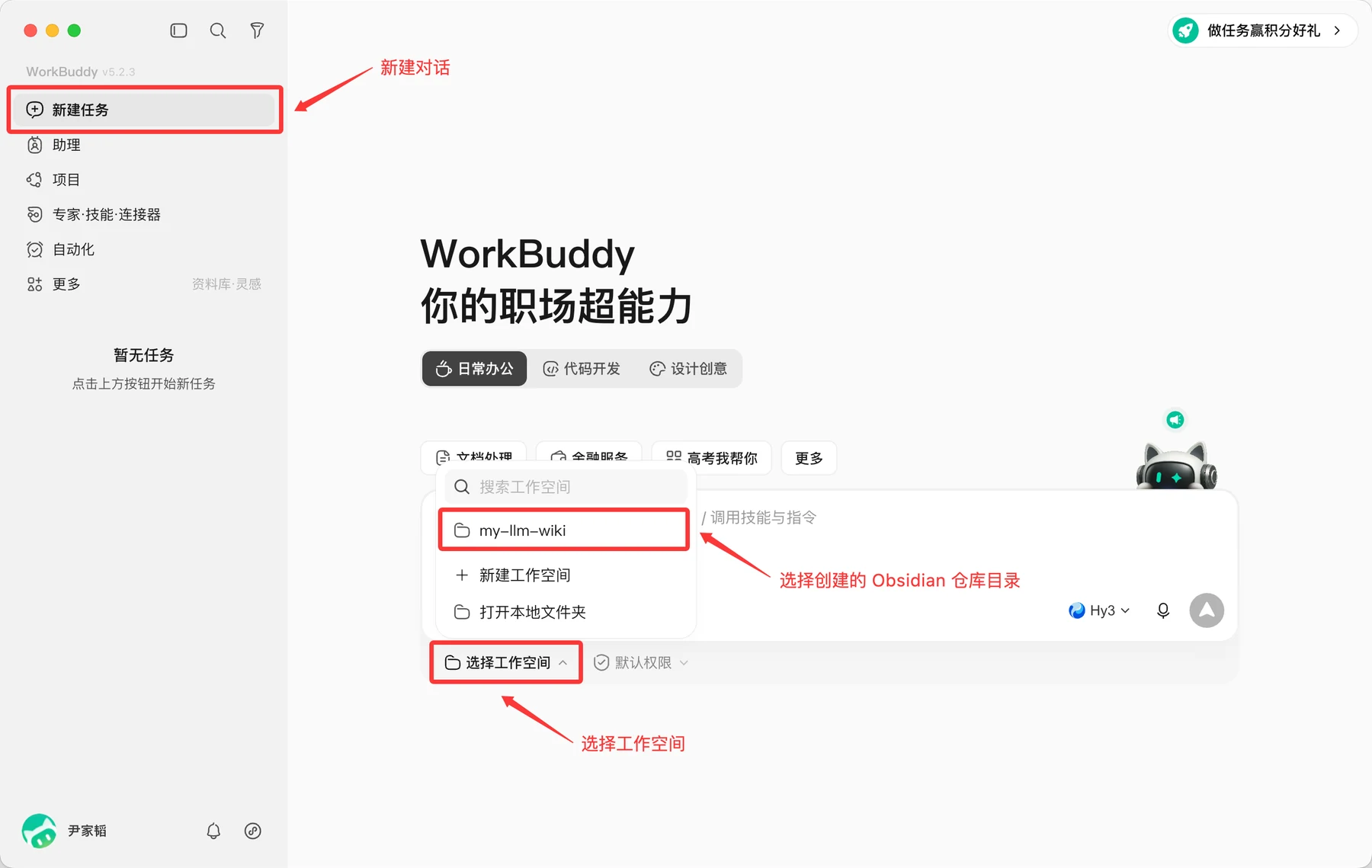Switch to the 设计创意 tab
This screenshot has width=1372, height=868.
pos(688,369)
